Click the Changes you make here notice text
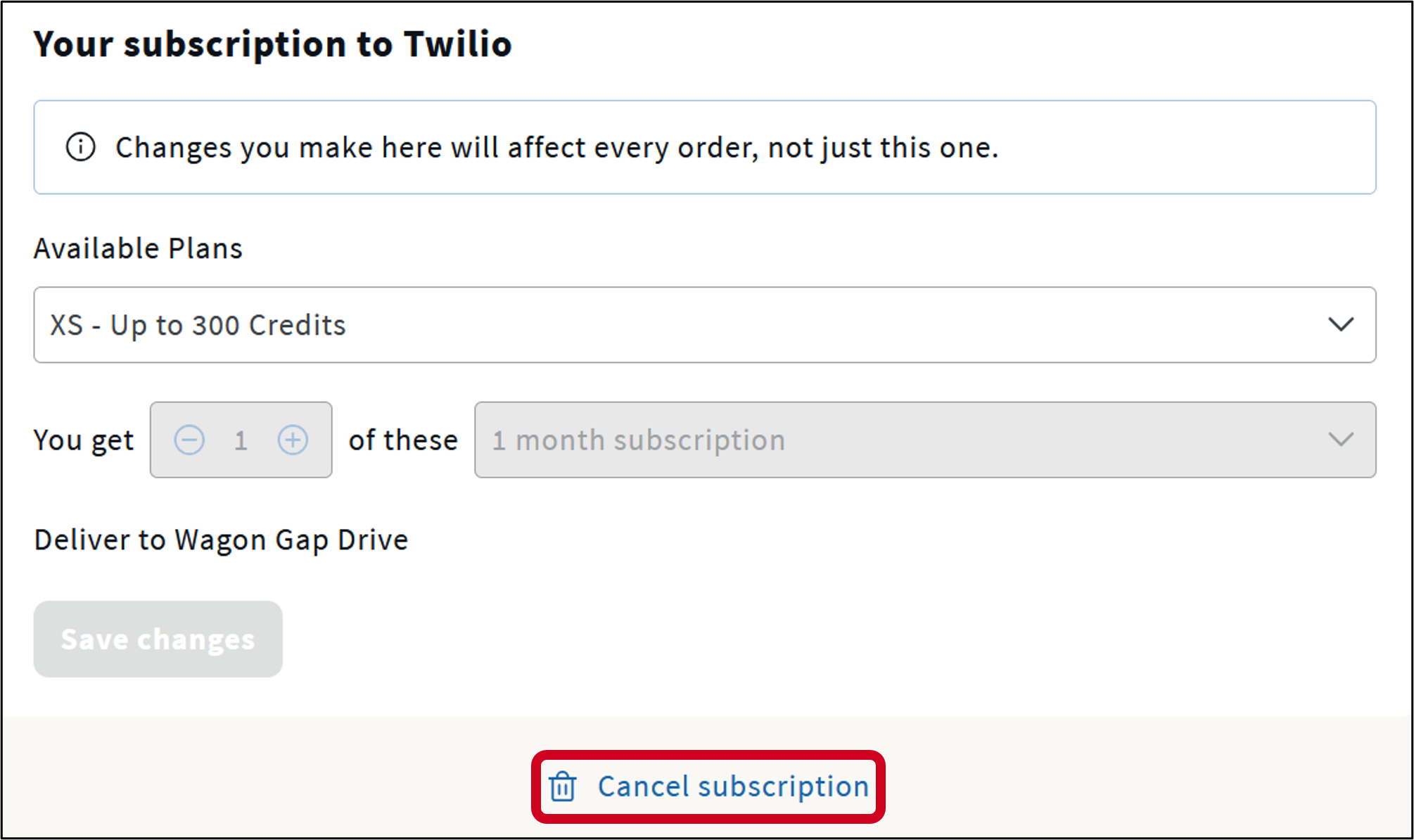 [x=556, y=147]
